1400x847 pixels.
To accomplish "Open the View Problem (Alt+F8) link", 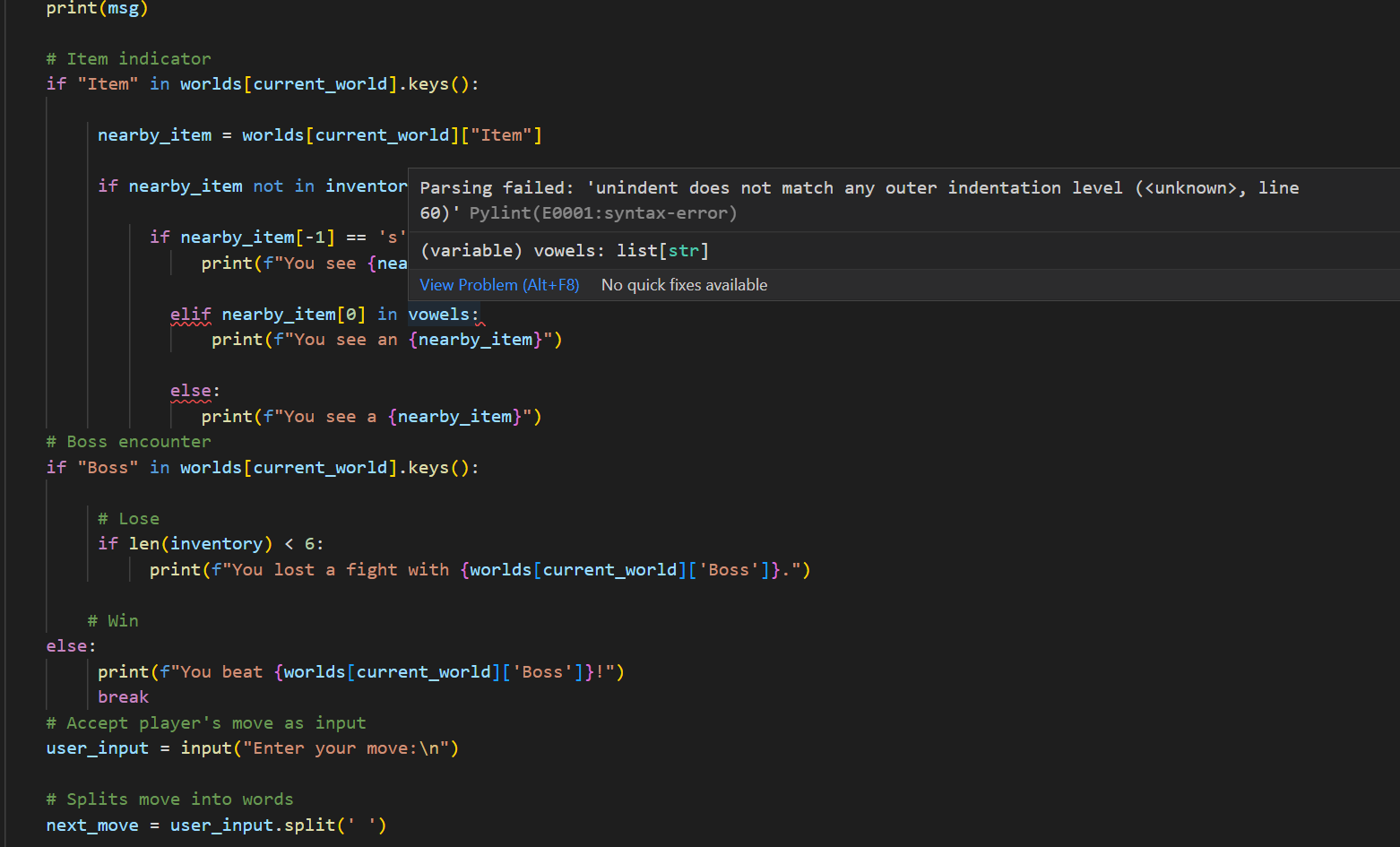I will point(499,285).
